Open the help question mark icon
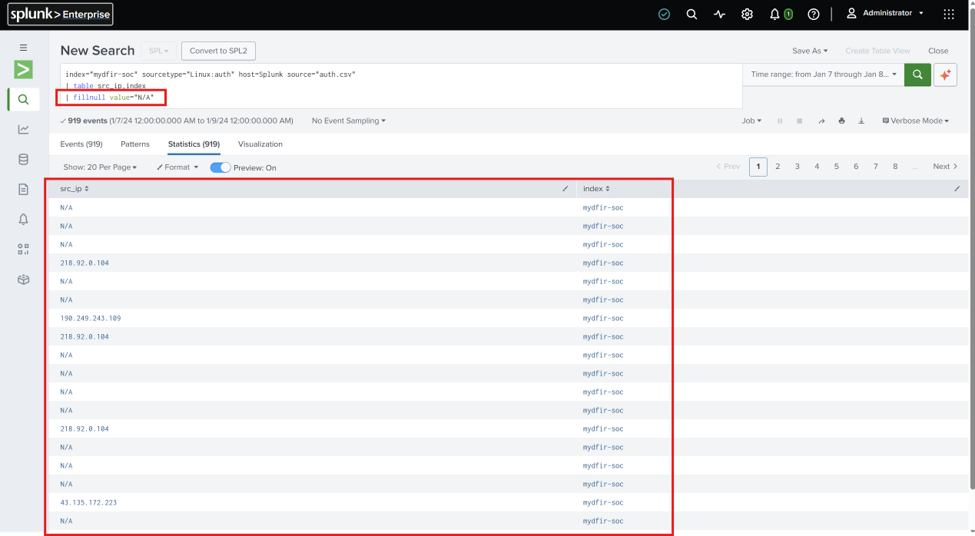Viewport: 975px width, 536px height. coord(813,14)
